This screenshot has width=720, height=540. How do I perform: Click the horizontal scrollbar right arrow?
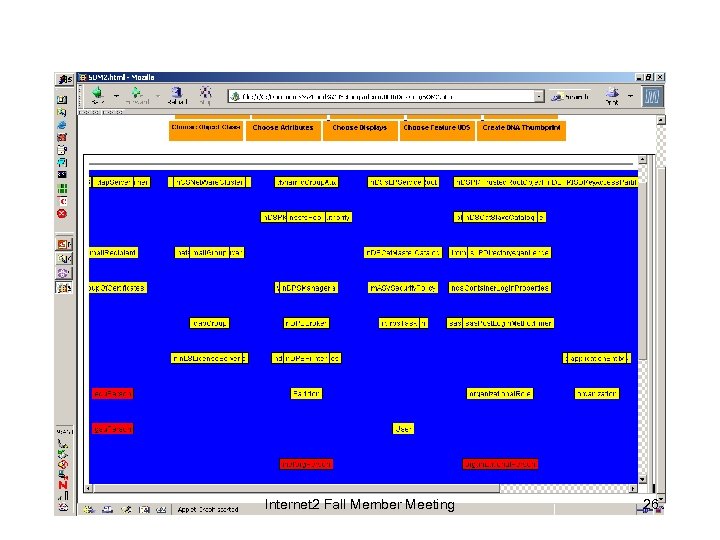633,489
